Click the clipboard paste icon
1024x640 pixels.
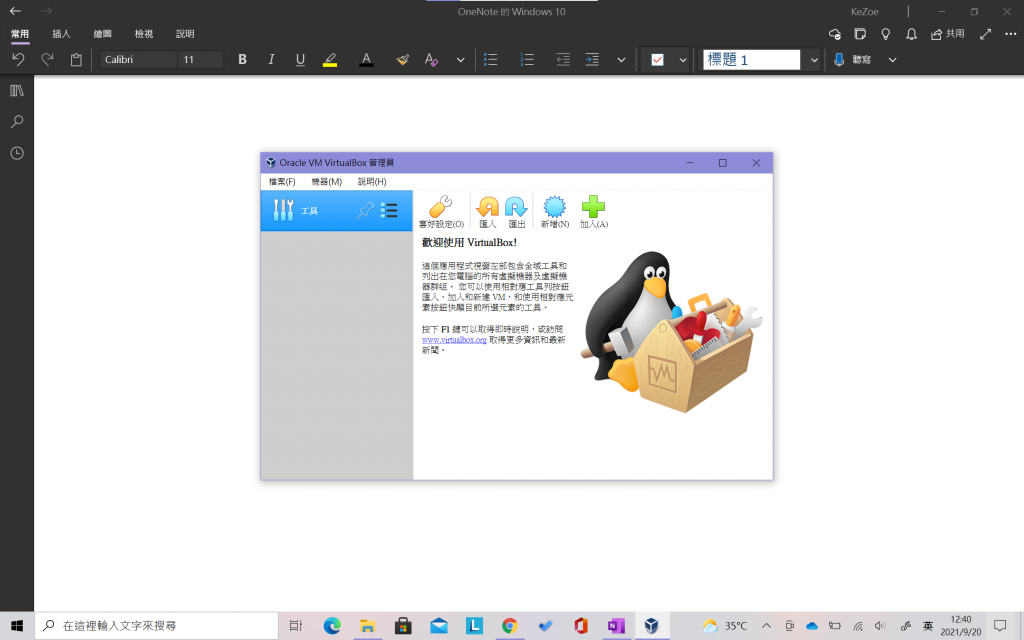(76, 59)
